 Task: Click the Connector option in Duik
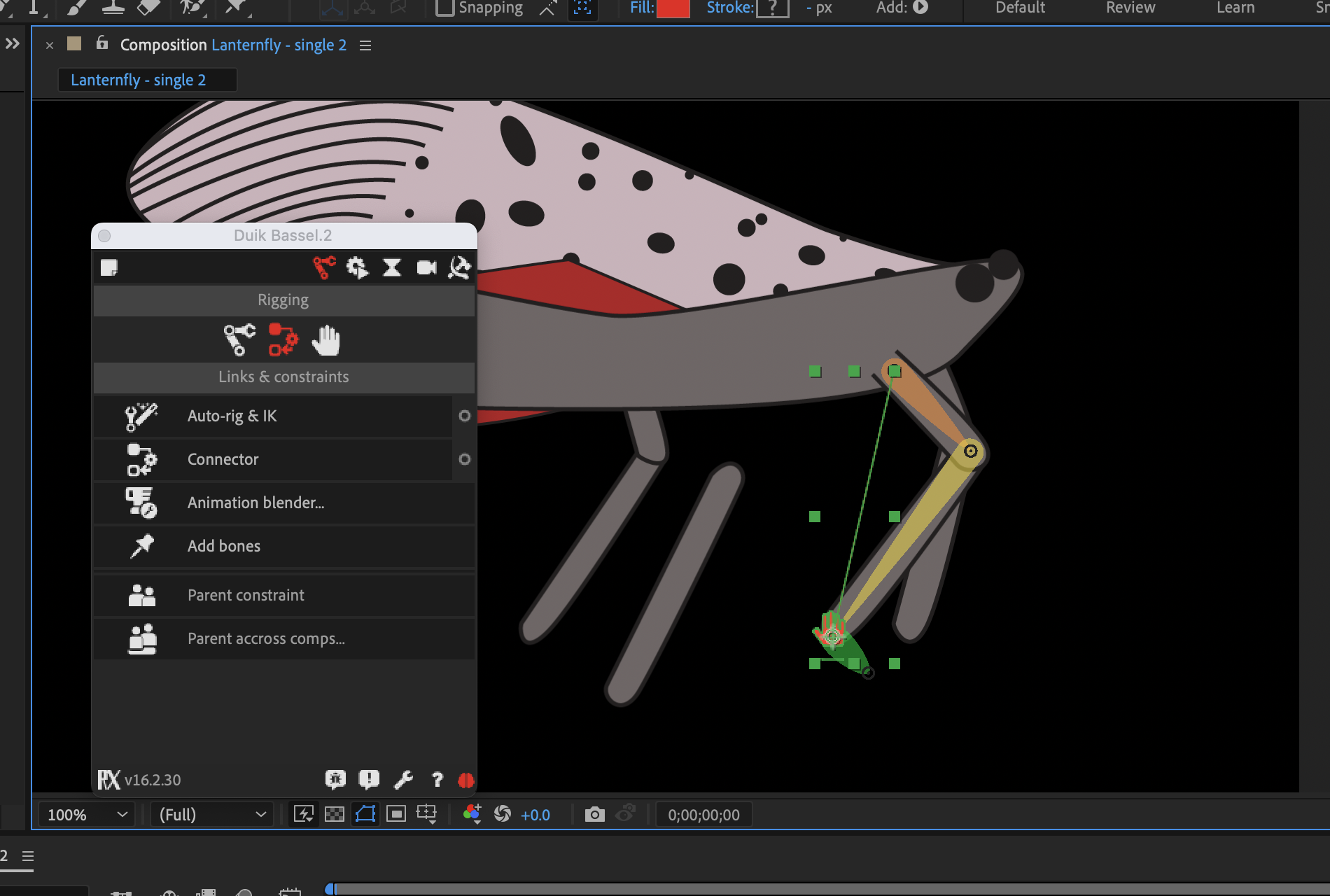223,459
